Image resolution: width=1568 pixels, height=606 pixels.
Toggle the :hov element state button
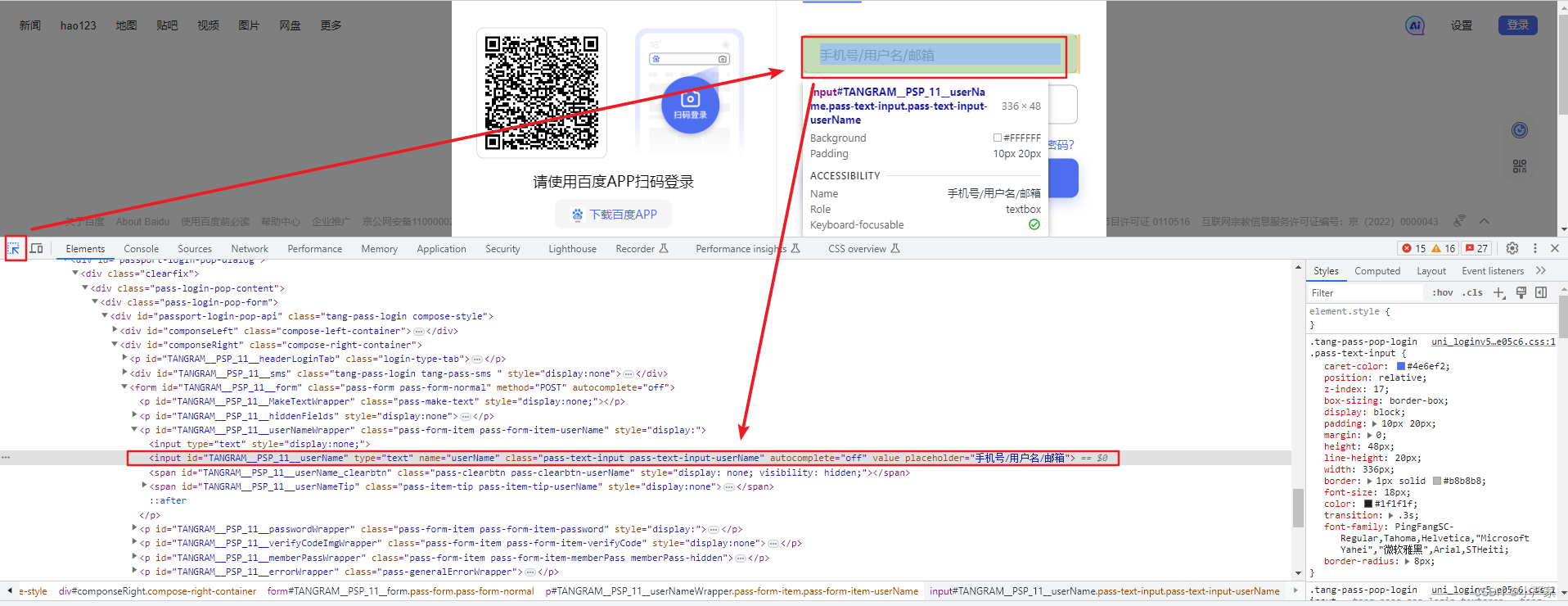[x=1443, y=292]
